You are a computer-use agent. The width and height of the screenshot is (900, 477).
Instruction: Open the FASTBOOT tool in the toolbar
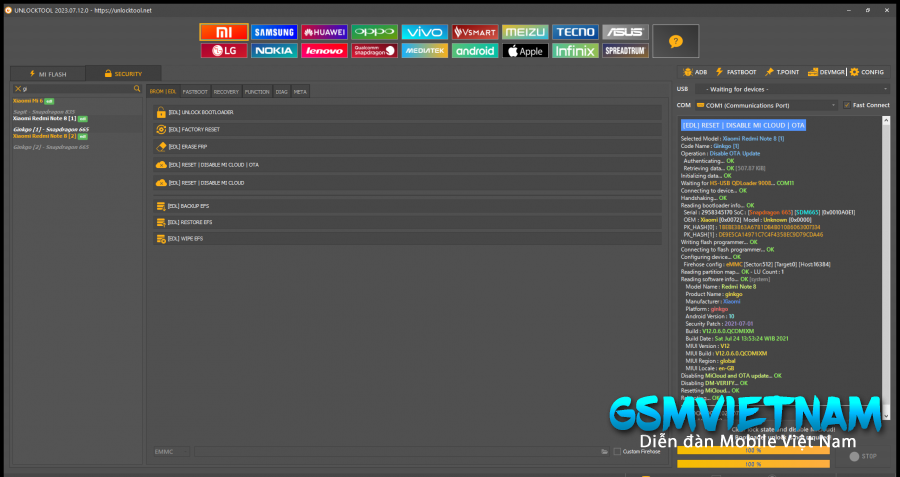736,72
